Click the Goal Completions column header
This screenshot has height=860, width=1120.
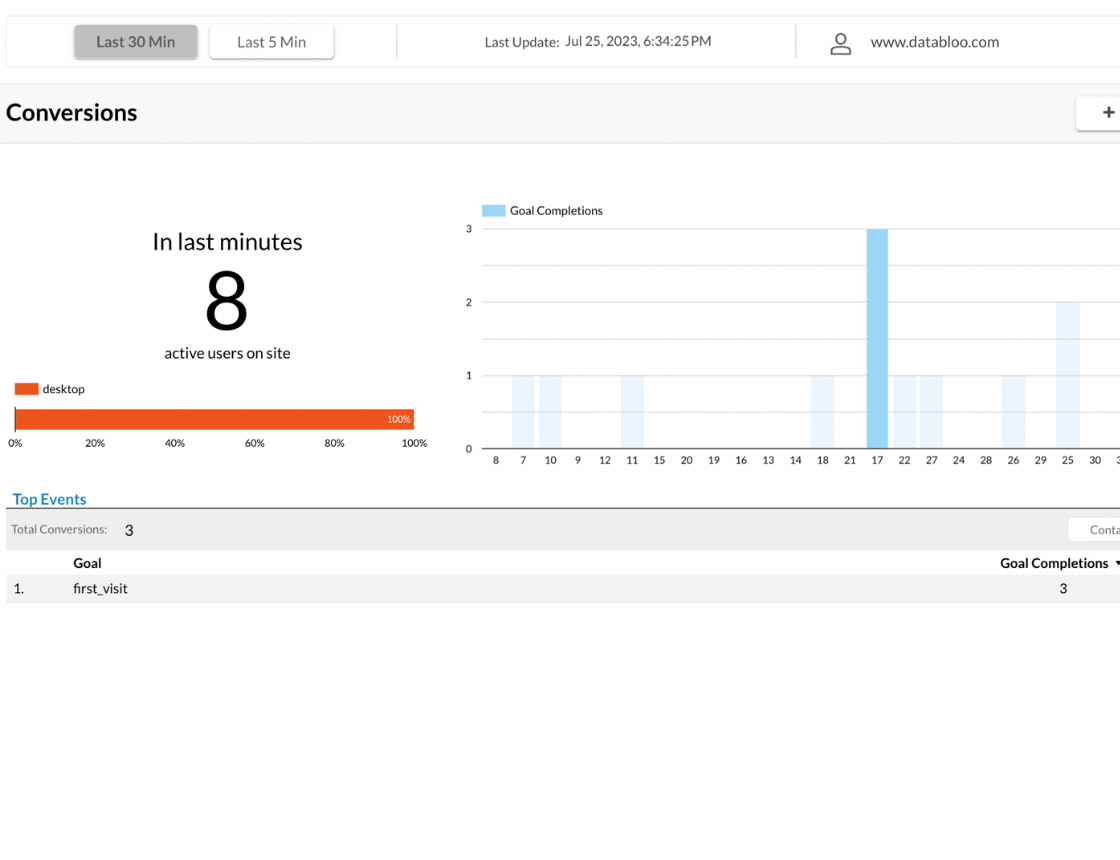[1053, 563]
